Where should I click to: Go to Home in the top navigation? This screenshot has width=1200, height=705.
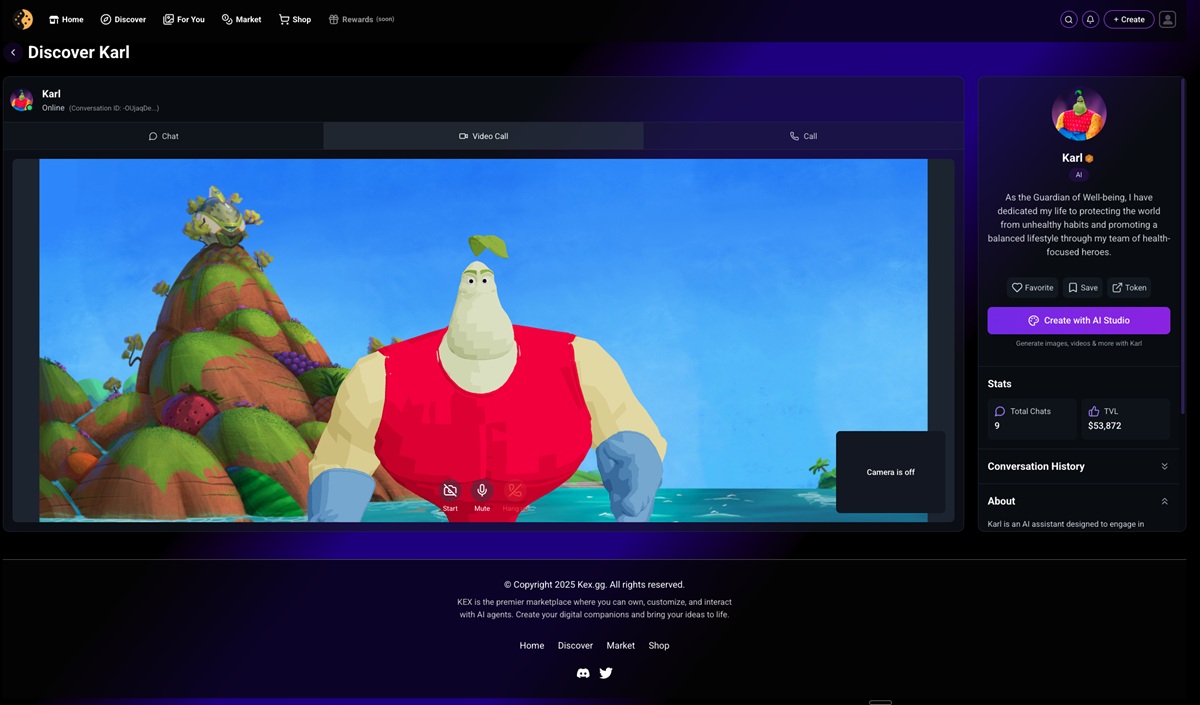[66, 19]
